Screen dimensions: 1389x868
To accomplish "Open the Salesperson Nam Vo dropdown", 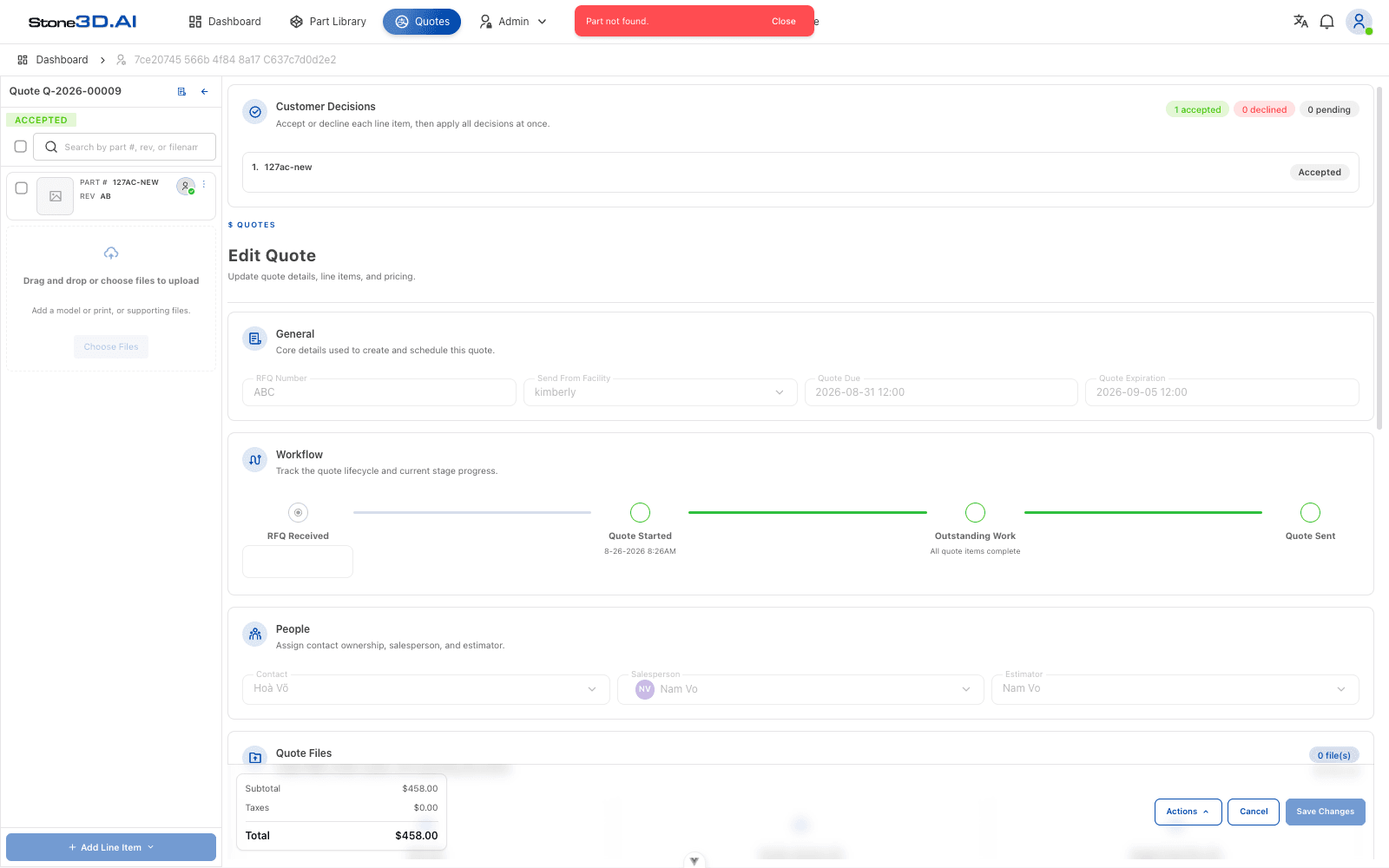I will pos(800,689).
